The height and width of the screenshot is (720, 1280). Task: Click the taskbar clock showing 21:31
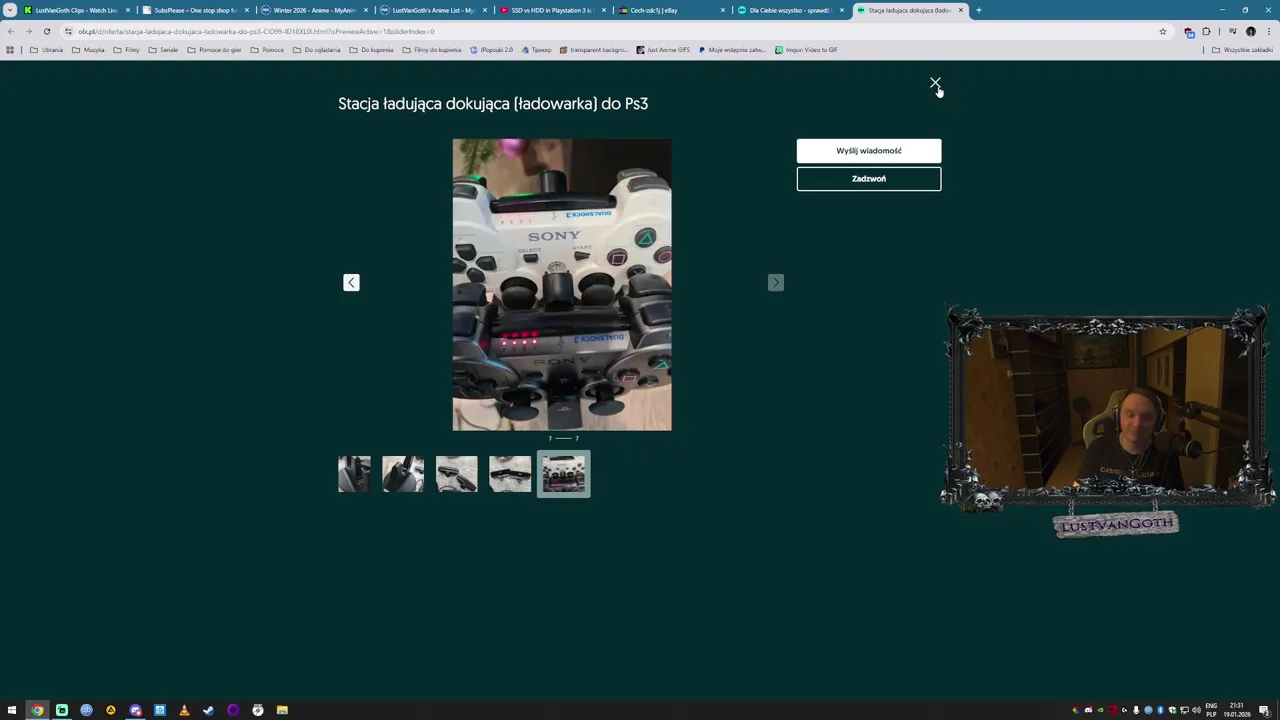pos(1237,710)
